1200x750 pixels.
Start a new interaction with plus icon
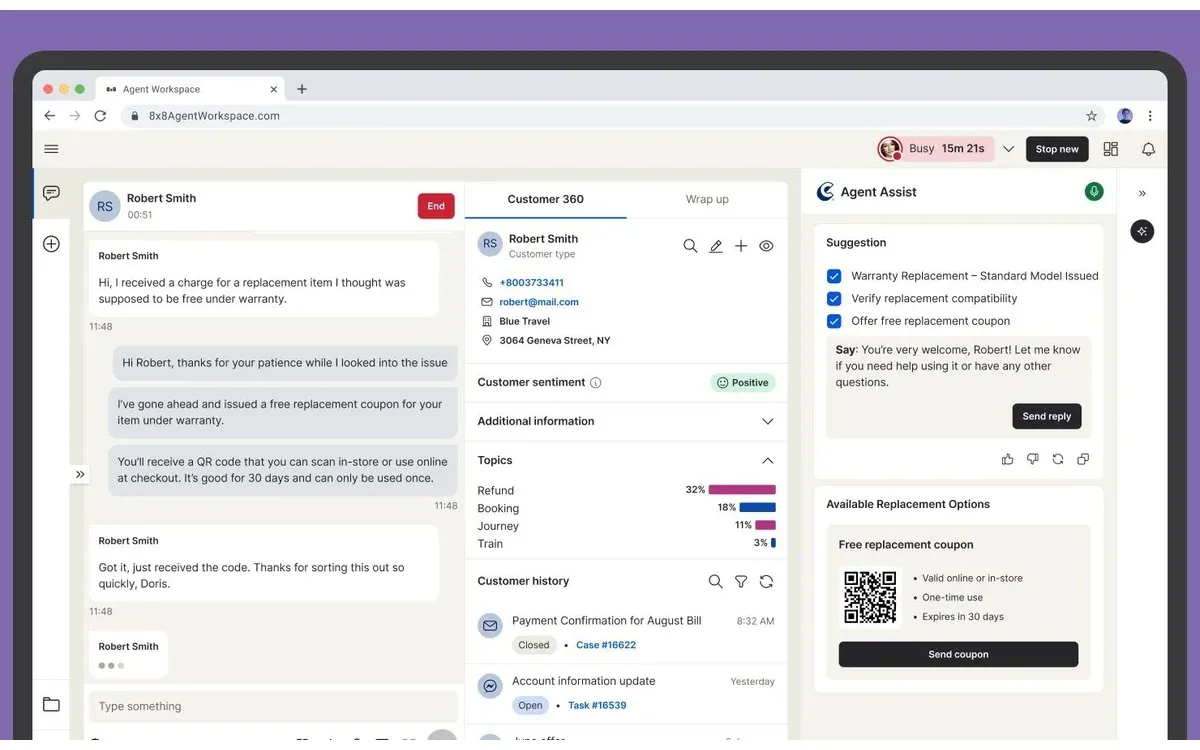point(51,244)
